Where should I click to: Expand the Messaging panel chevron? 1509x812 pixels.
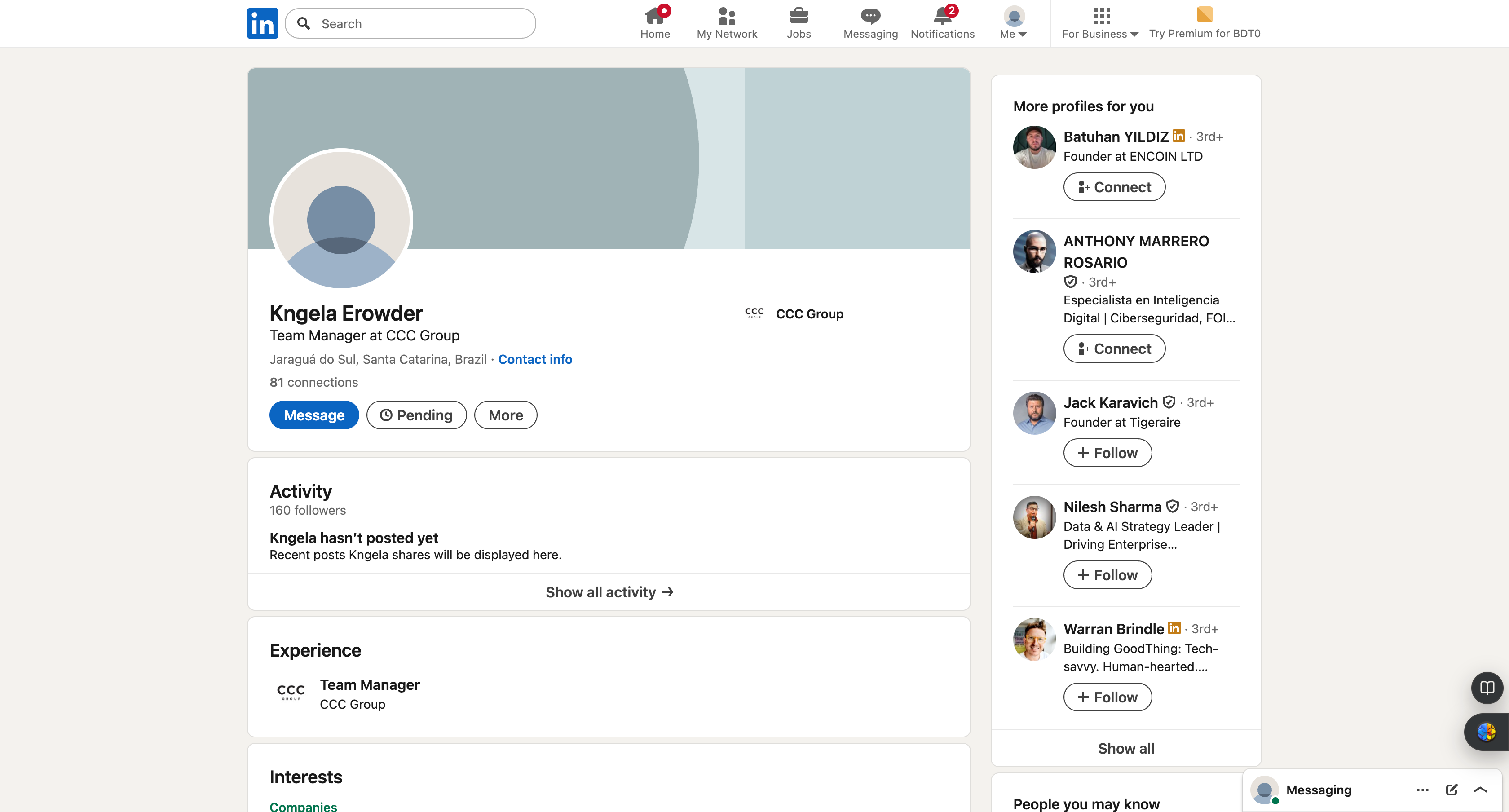pos(1480,790)
